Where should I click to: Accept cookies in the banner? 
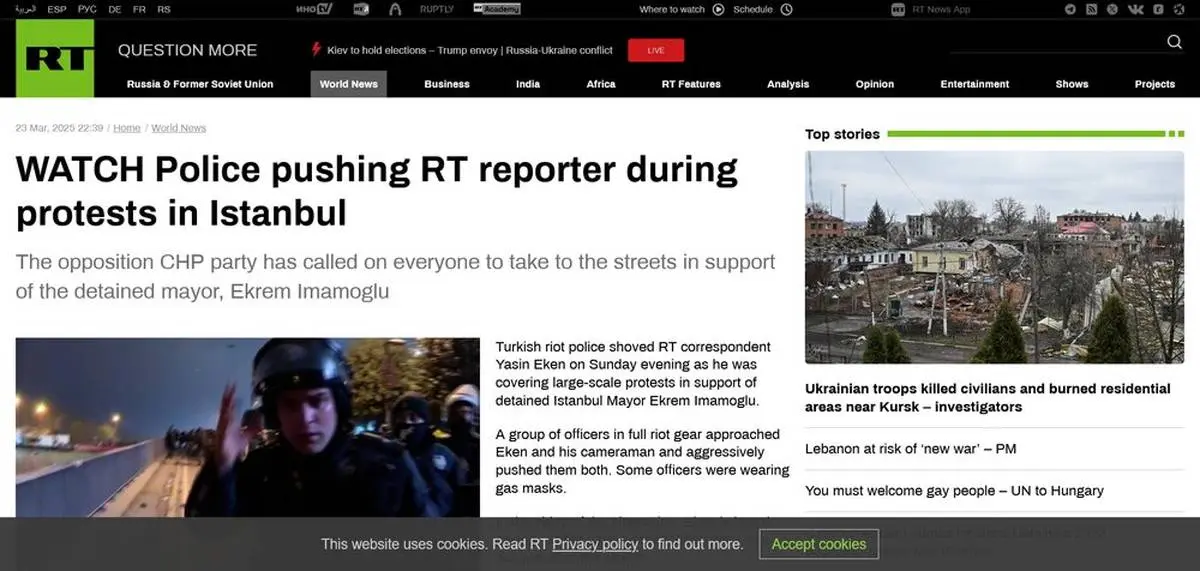pyautogui.click(x=818, y=544)
